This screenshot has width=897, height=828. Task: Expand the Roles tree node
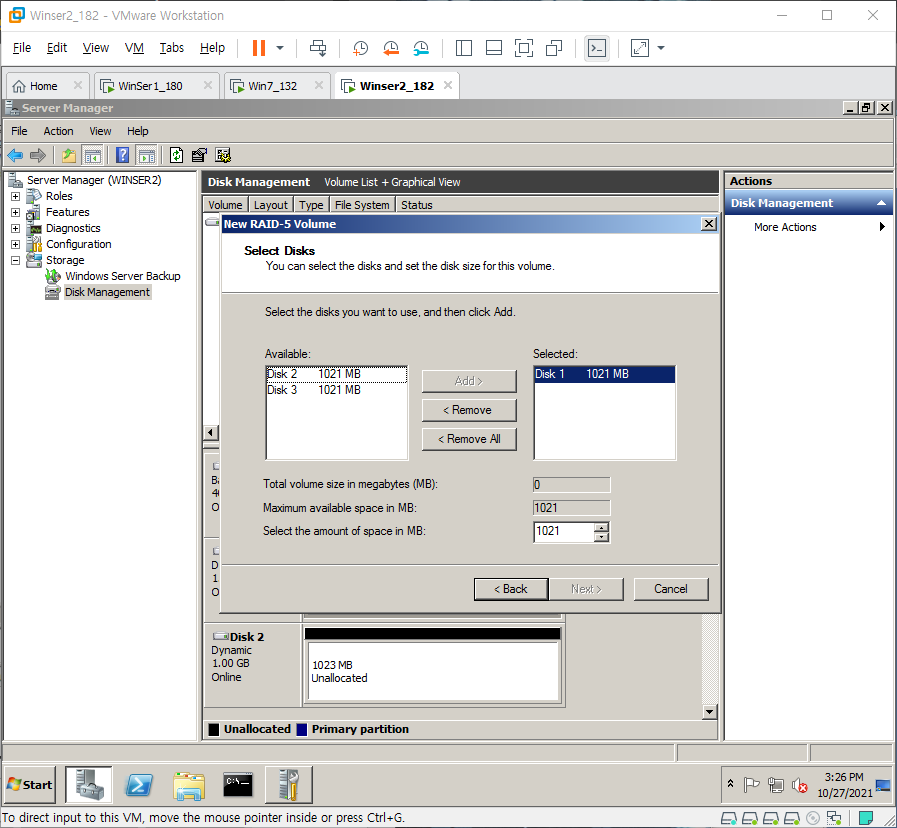tap(15, 196)
